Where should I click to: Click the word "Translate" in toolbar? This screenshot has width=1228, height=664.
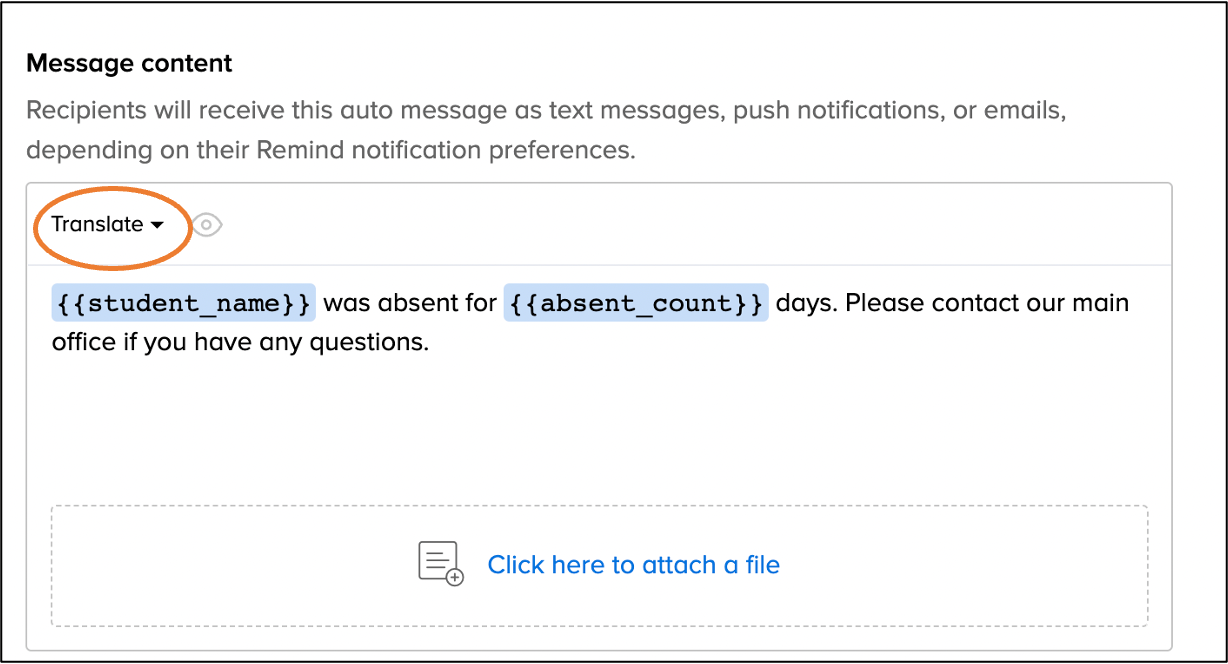(x=97, y=225)
